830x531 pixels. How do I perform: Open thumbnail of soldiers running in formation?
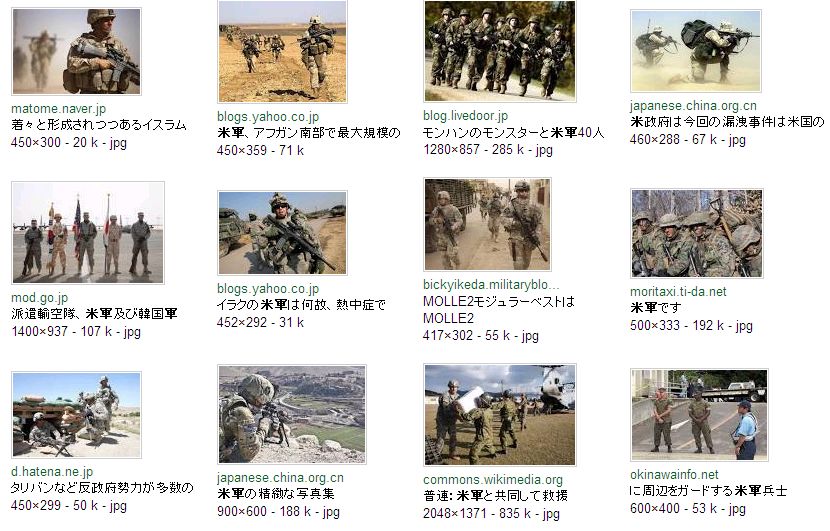(500, 51)
